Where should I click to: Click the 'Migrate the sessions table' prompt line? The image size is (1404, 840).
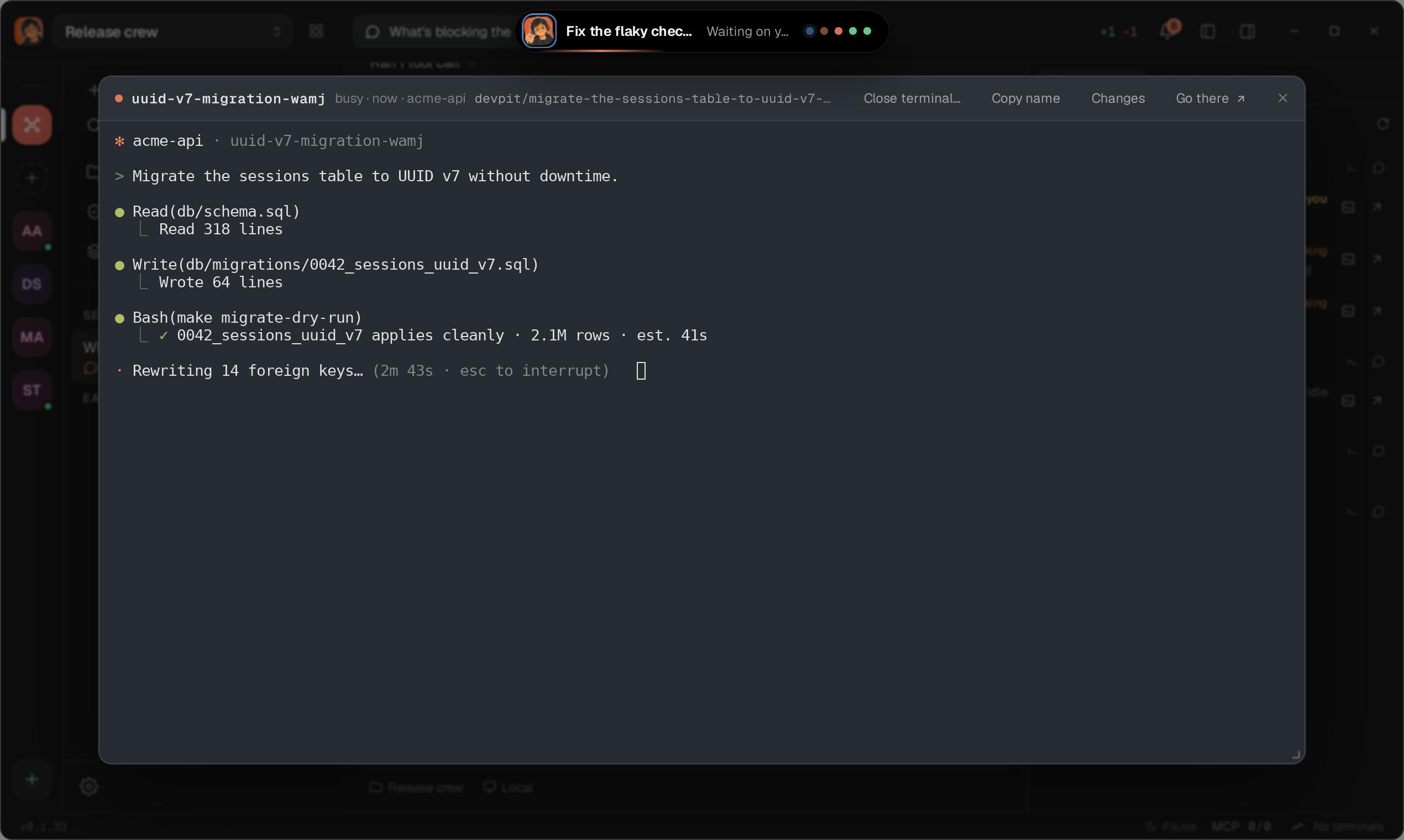[x=374, y=176]
